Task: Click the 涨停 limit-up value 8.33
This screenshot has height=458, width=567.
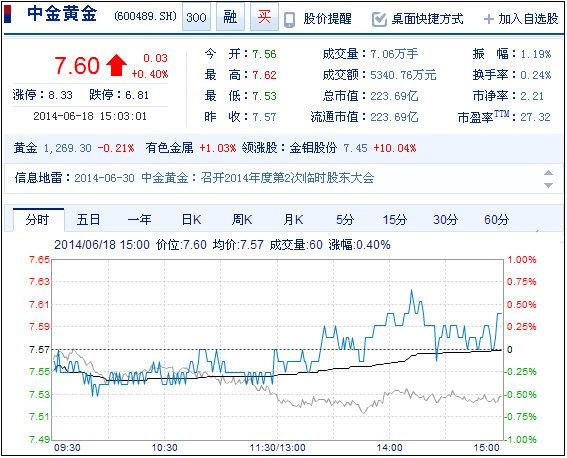Action: [60, 95]
